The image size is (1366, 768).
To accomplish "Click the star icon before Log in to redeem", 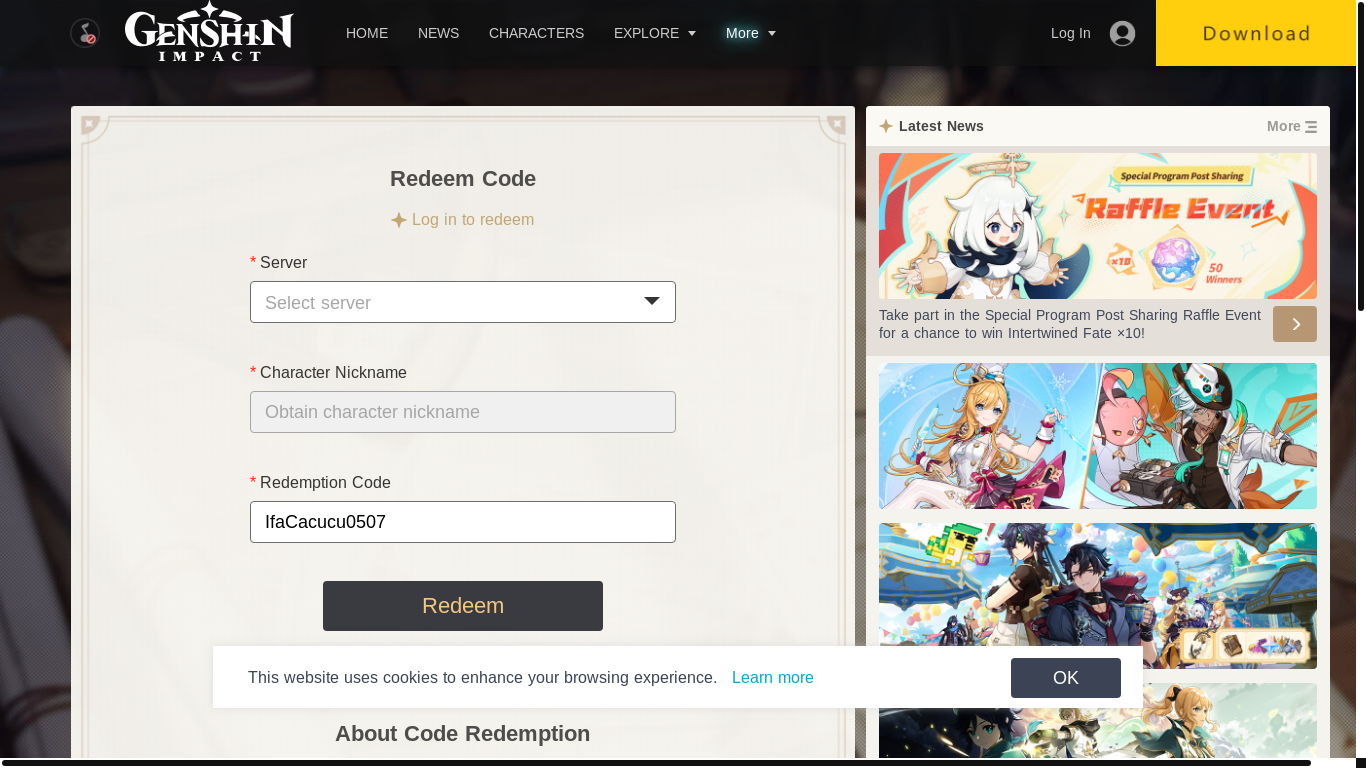I will 399,220.
